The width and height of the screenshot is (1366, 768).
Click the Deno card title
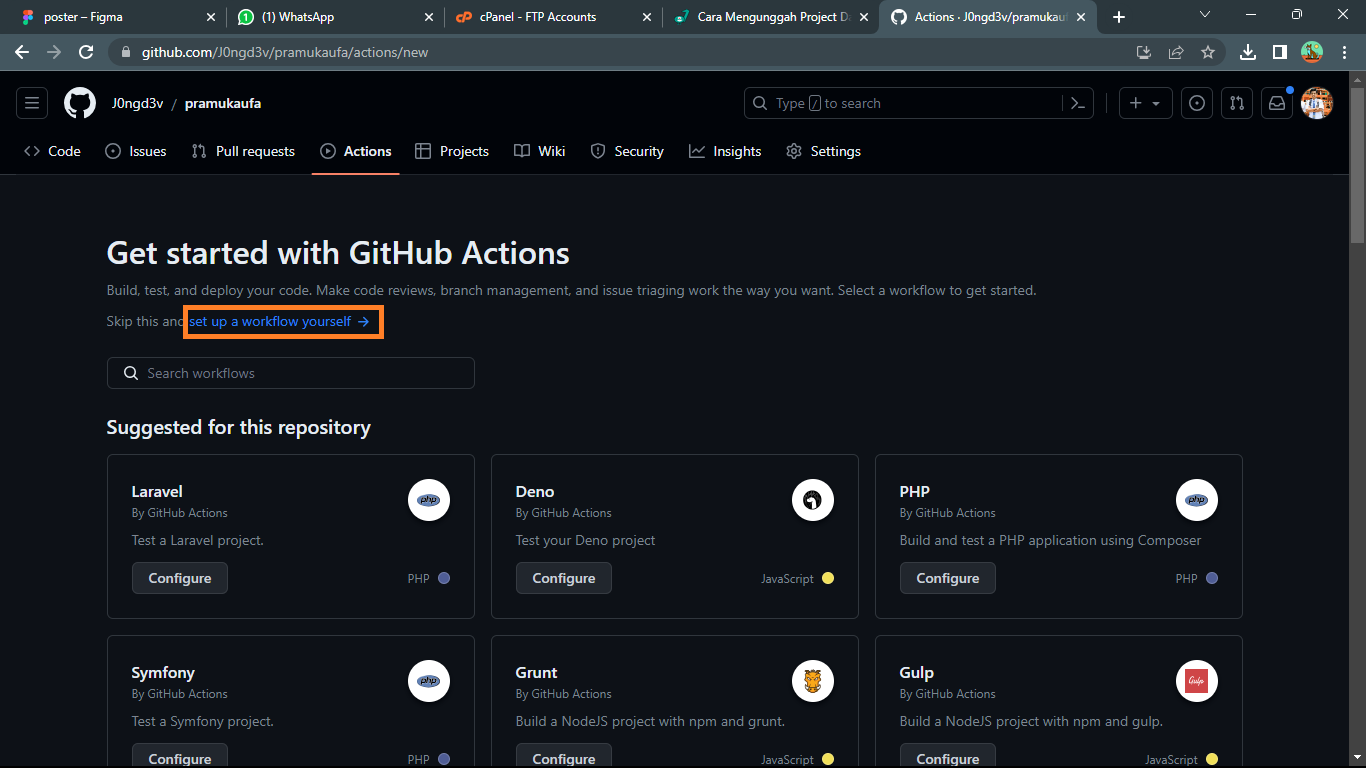pos(535,491)
